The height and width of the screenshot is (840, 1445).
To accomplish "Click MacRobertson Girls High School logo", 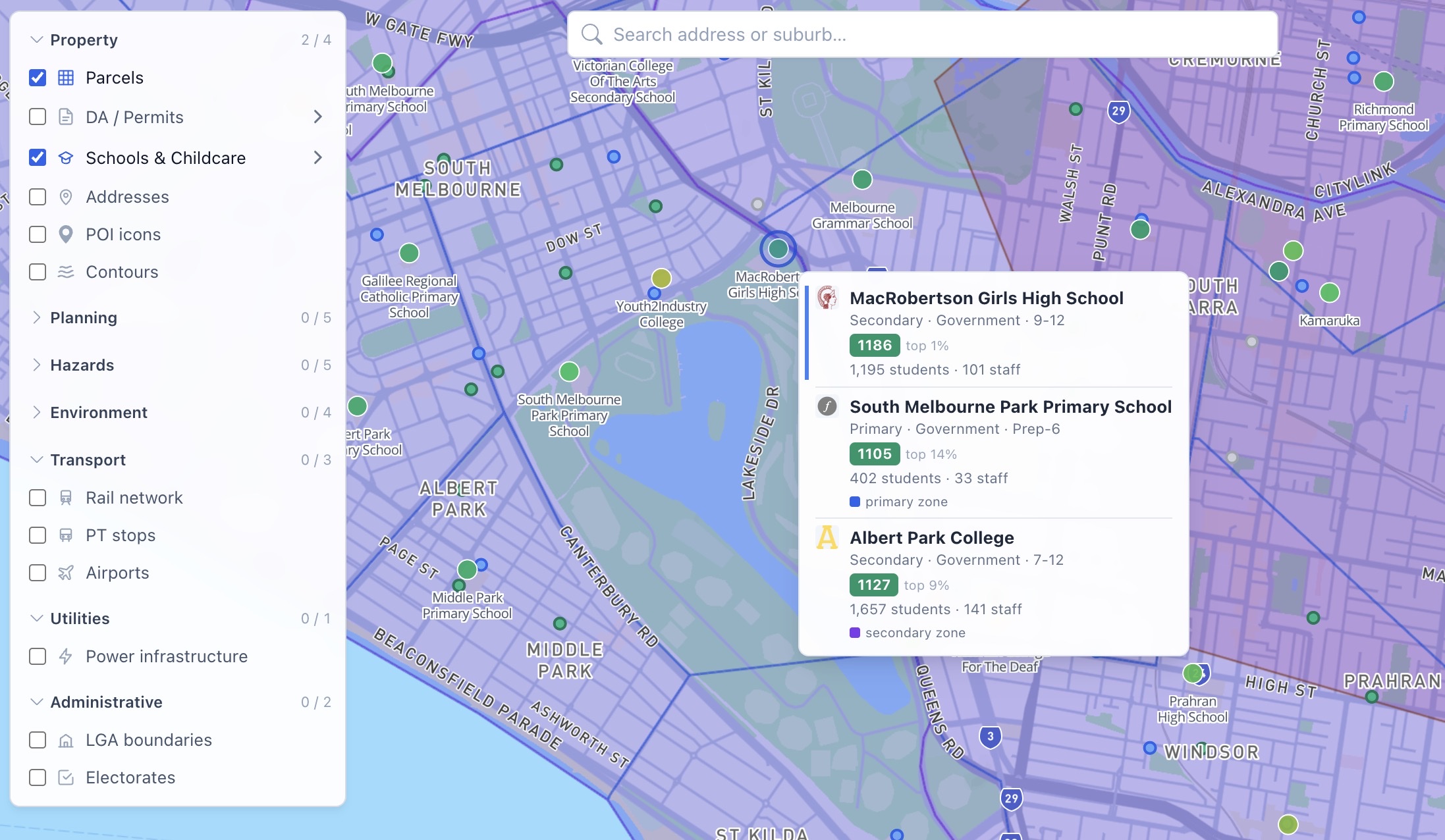I will point(827,298).
